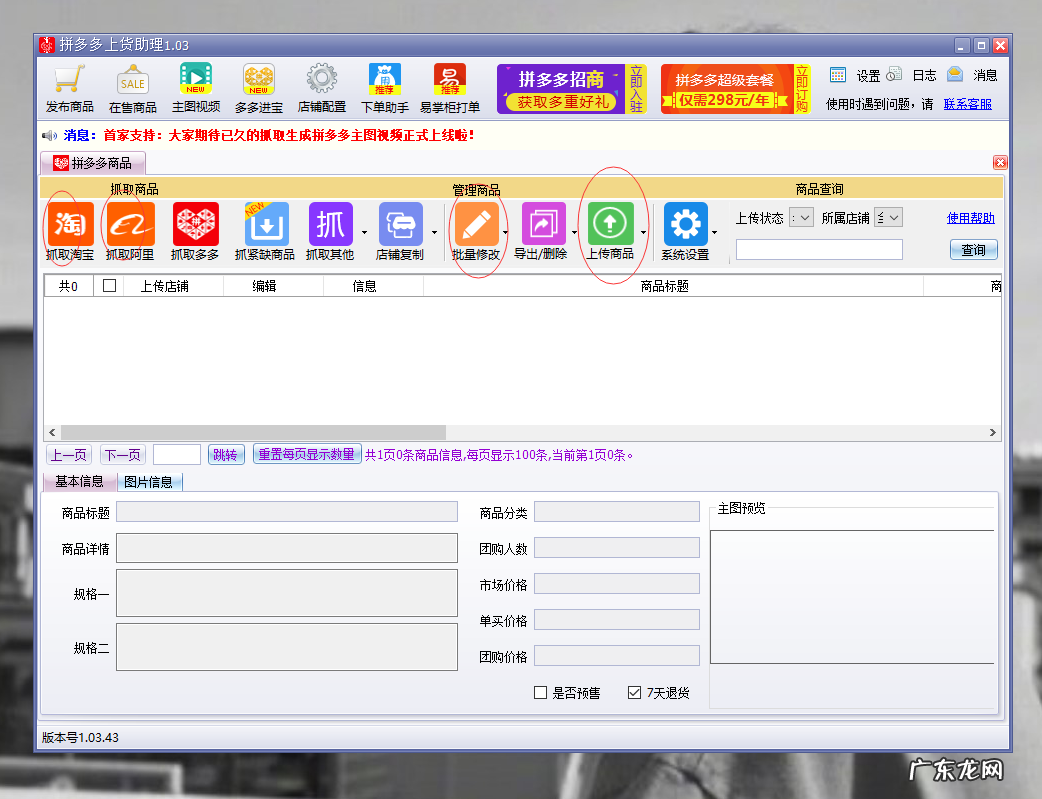1042x799 pixels.
Task: Click the 抓取多多 icon
Action: click(195, 225)
